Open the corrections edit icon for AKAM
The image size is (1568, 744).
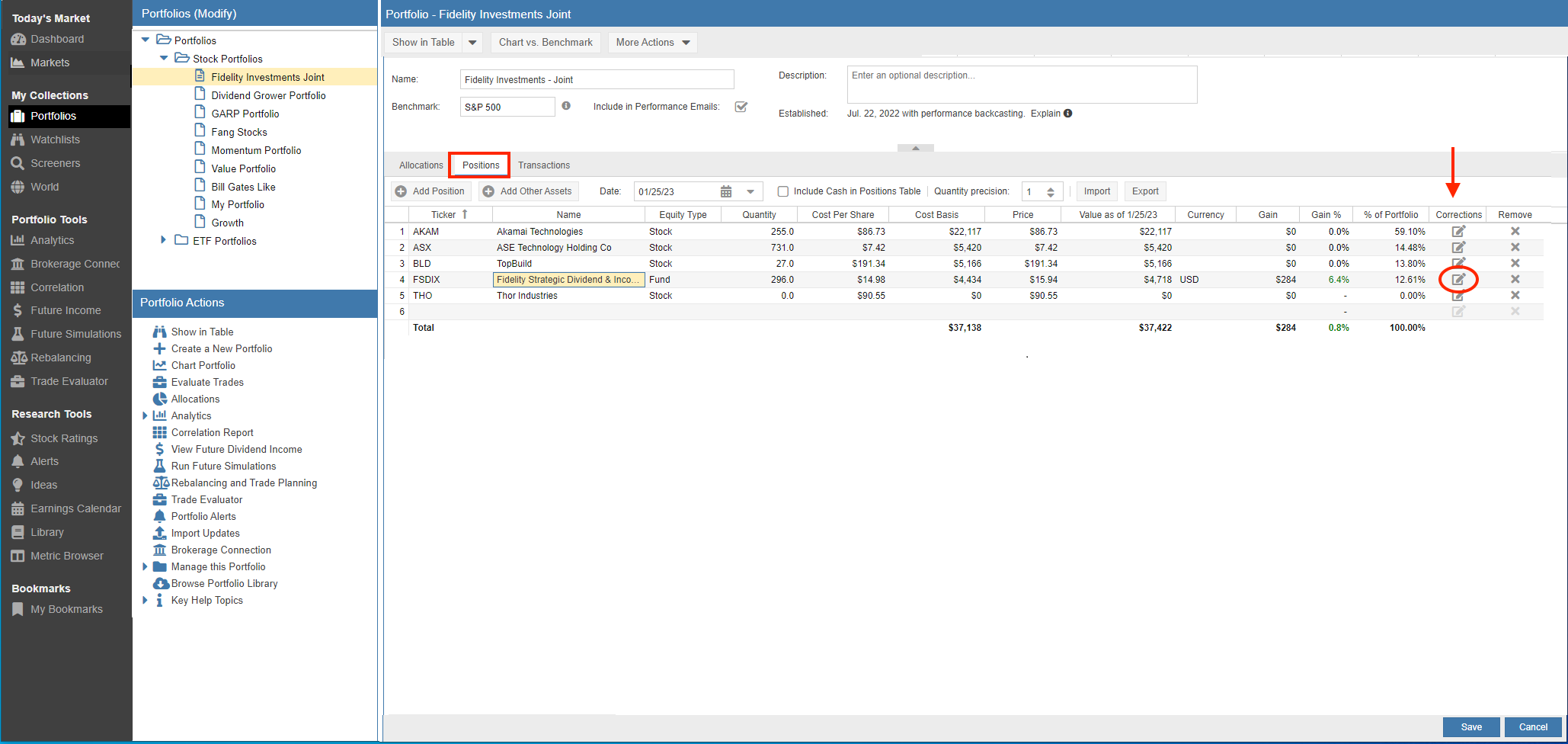pos(1458,231)
